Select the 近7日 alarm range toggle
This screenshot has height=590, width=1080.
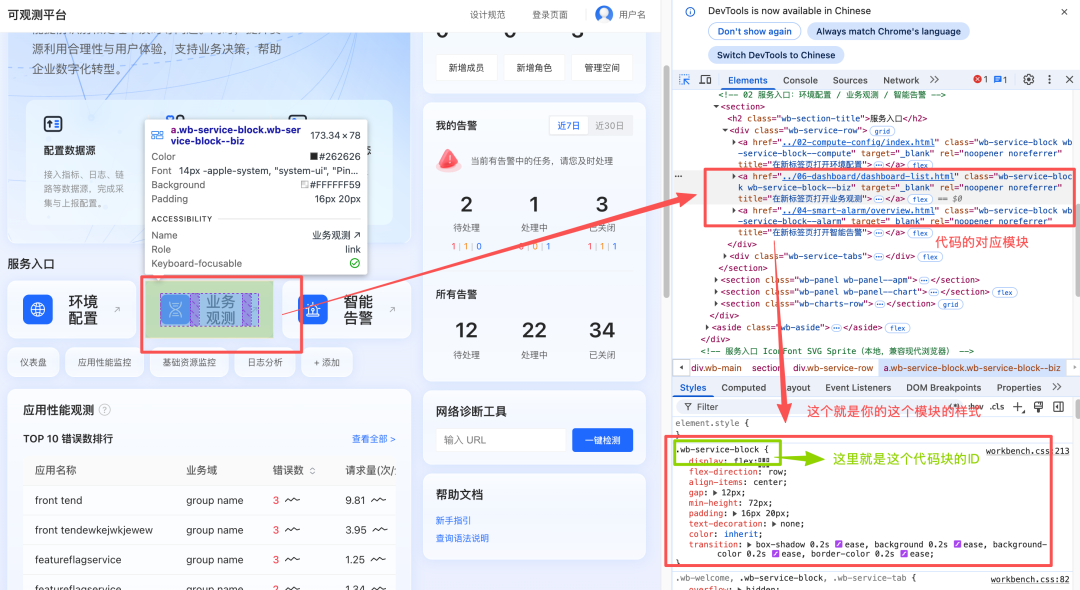pyautogui.click(x=568, y=125)
